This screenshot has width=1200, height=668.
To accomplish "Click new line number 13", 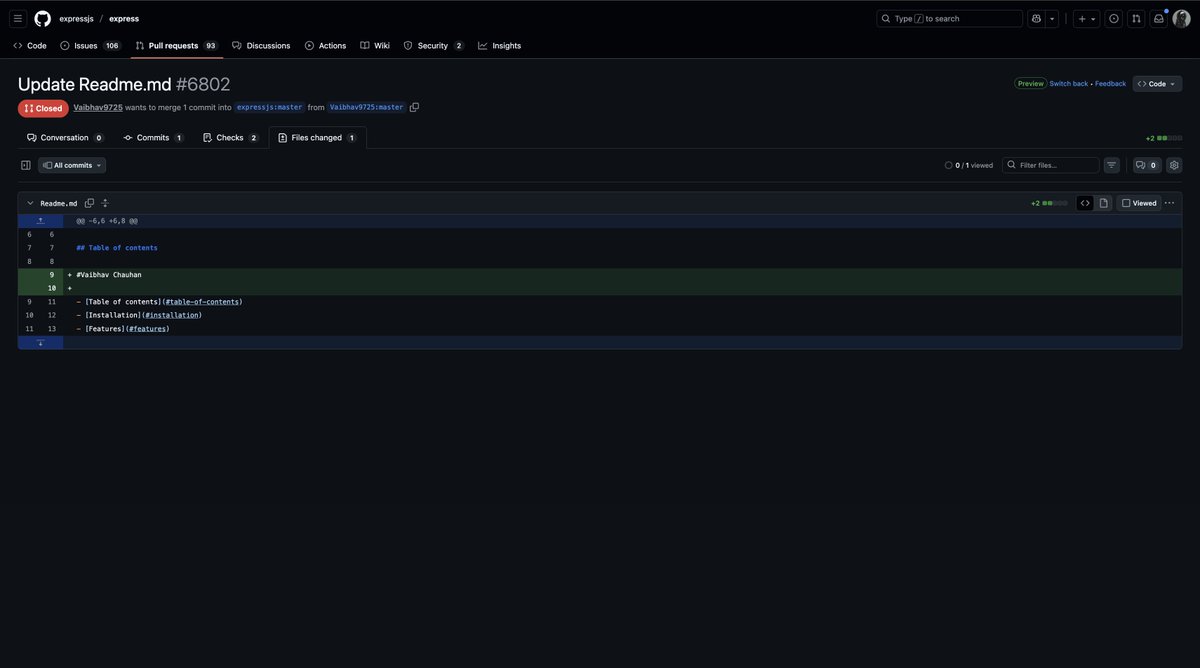I will point(52,329).
